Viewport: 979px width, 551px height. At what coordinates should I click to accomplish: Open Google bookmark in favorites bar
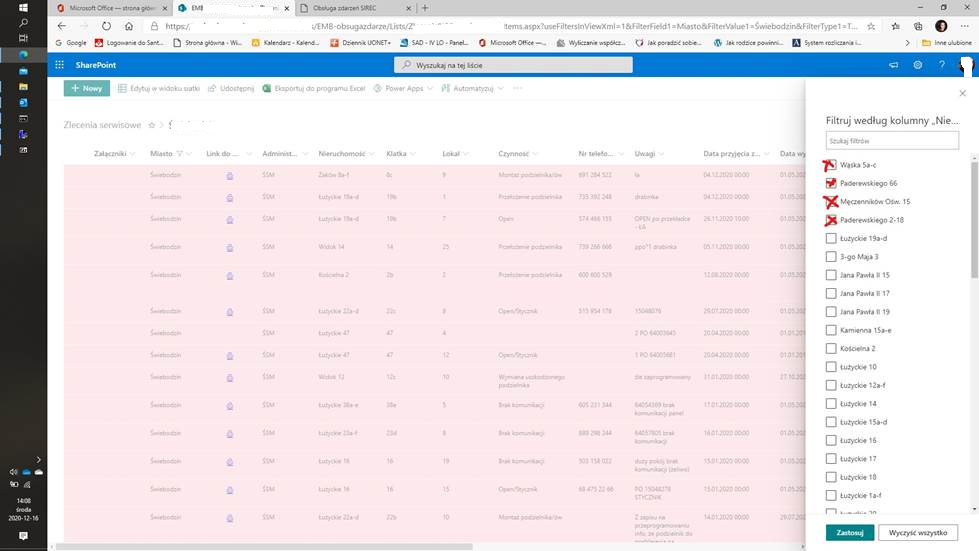pos(71,43)
